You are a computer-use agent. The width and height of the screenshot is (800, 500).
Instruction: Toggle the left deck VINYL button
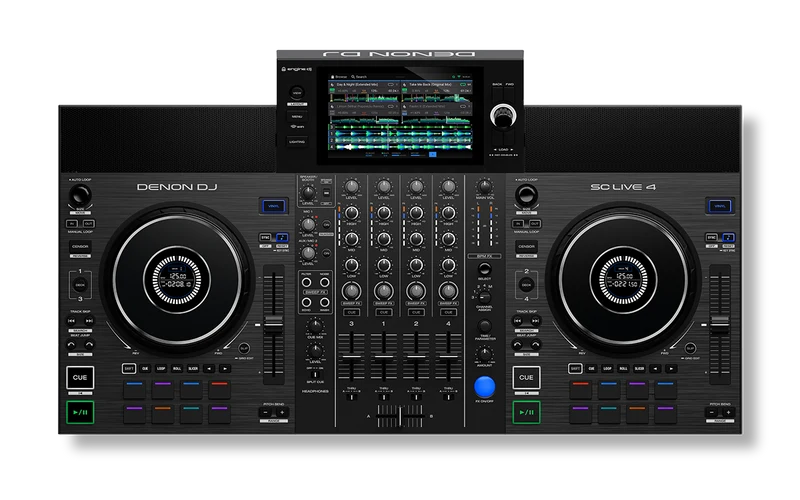[274, 206]
